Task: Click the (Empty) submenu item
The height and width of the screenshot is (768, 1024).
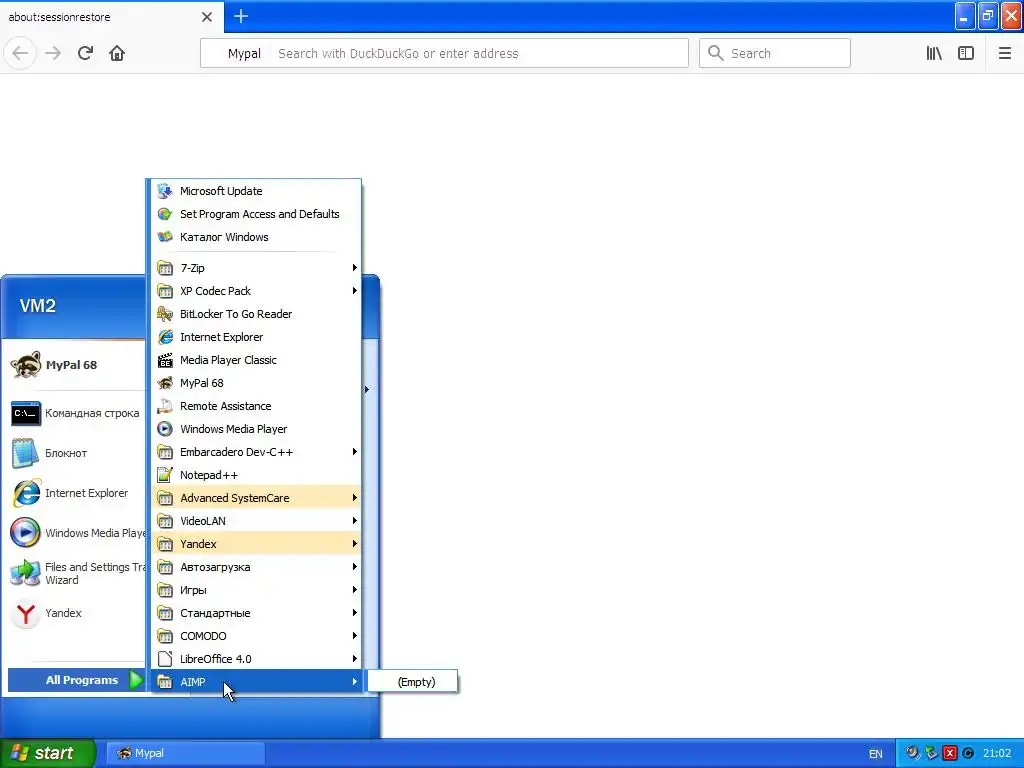Action: [x=413, y=682]
